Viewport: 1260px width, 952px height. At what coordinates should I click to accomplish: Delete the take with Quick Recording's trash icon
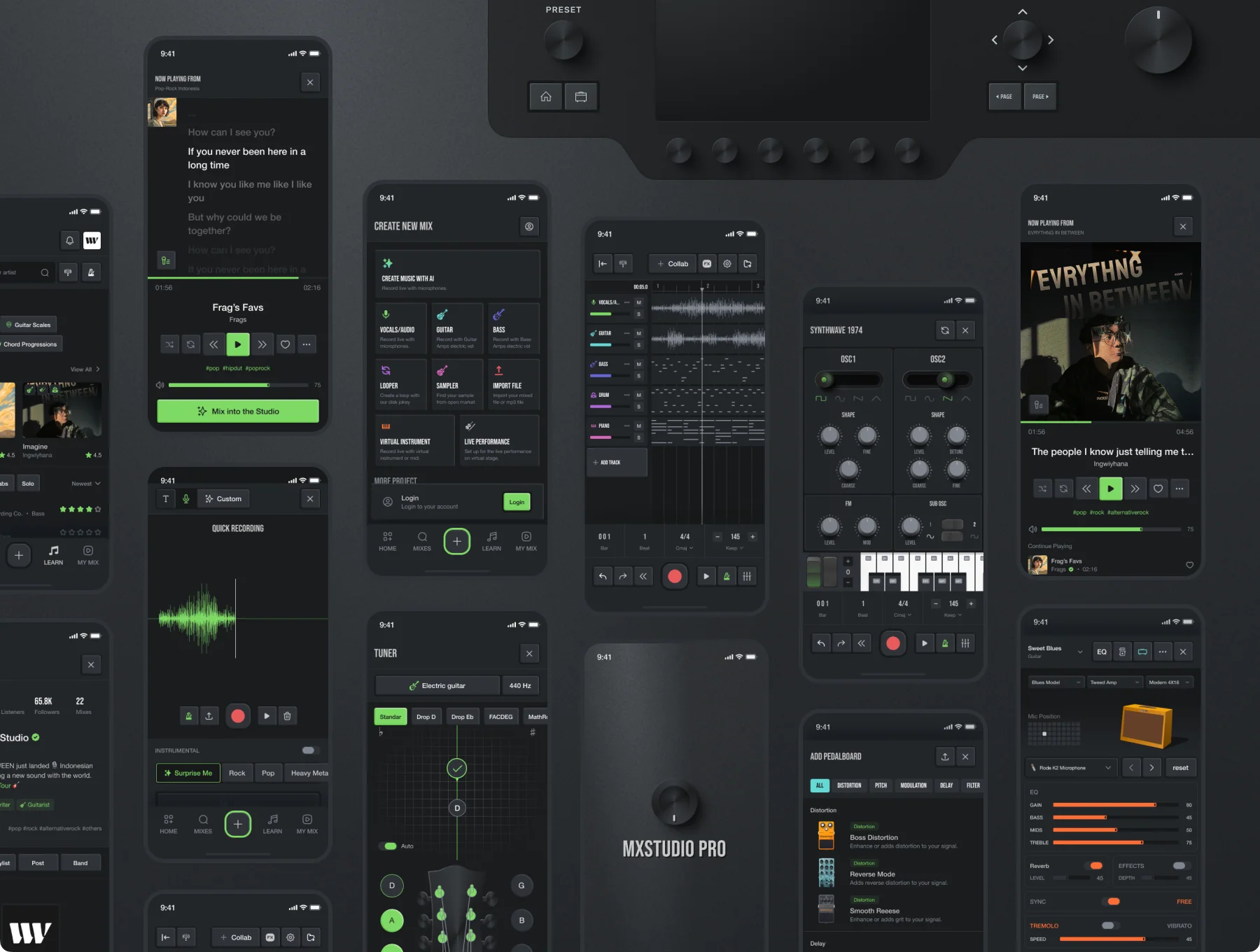(x=287, y=715)
